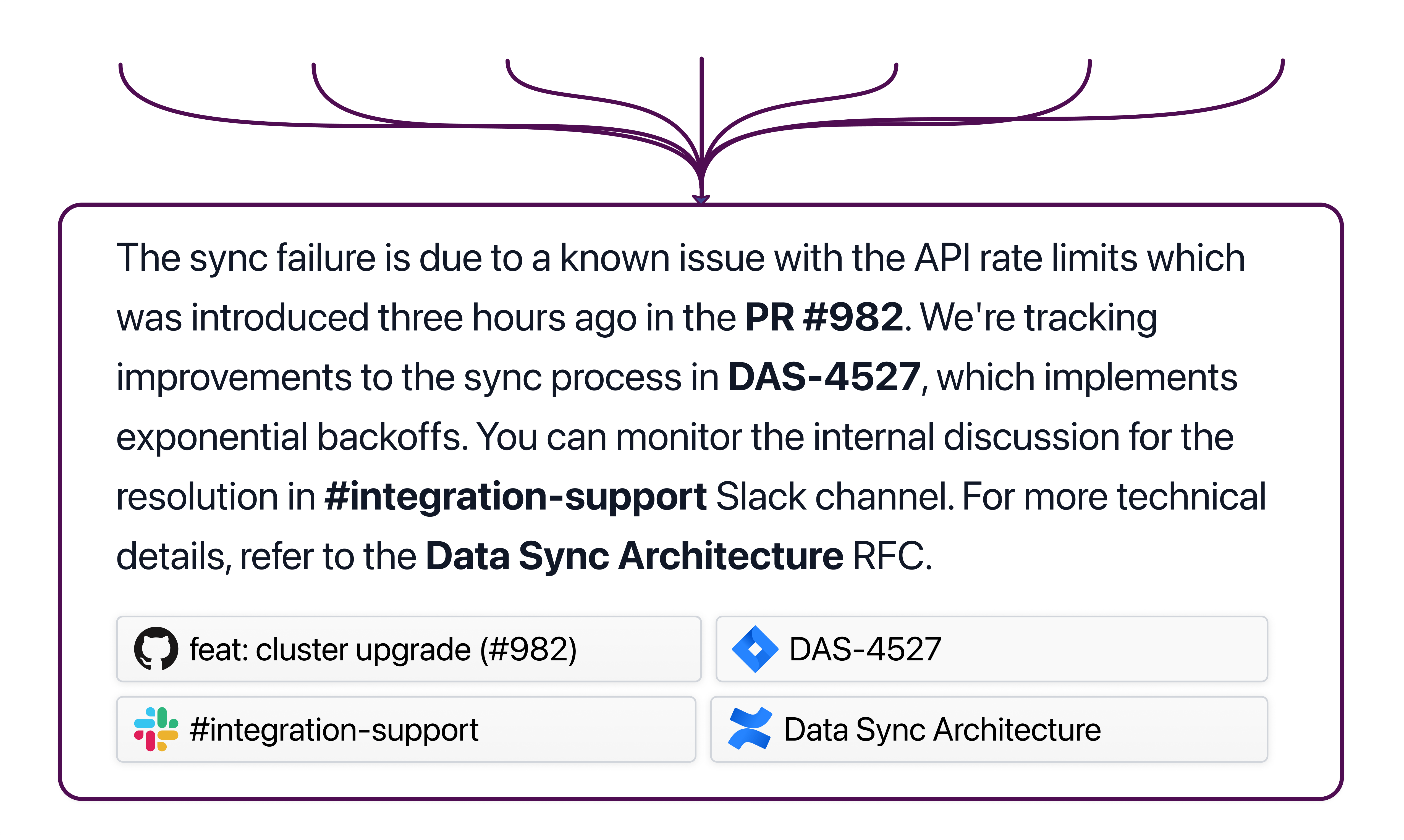Image resolution: width=1404 pixels, height=840 pixels.
Task: Click the arrowhead above the answer box
Action: coord(701,199)
